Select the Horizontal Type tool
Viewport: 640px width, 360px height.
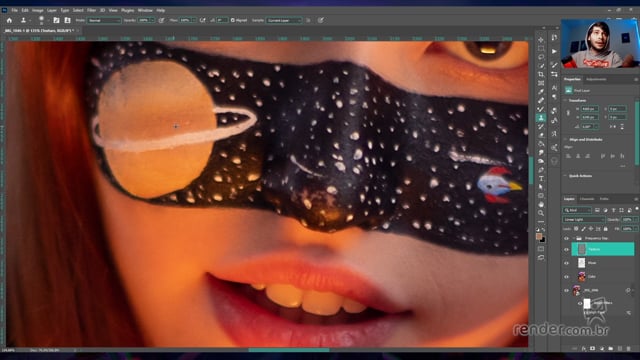coord(541,178)
